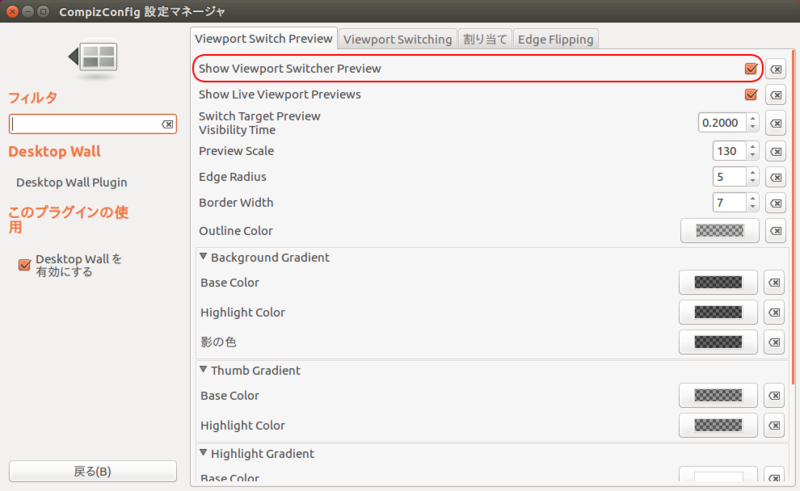Increase Edge Radius value
The width and height of the screenshot is (800, 491).
coord(753,173)
